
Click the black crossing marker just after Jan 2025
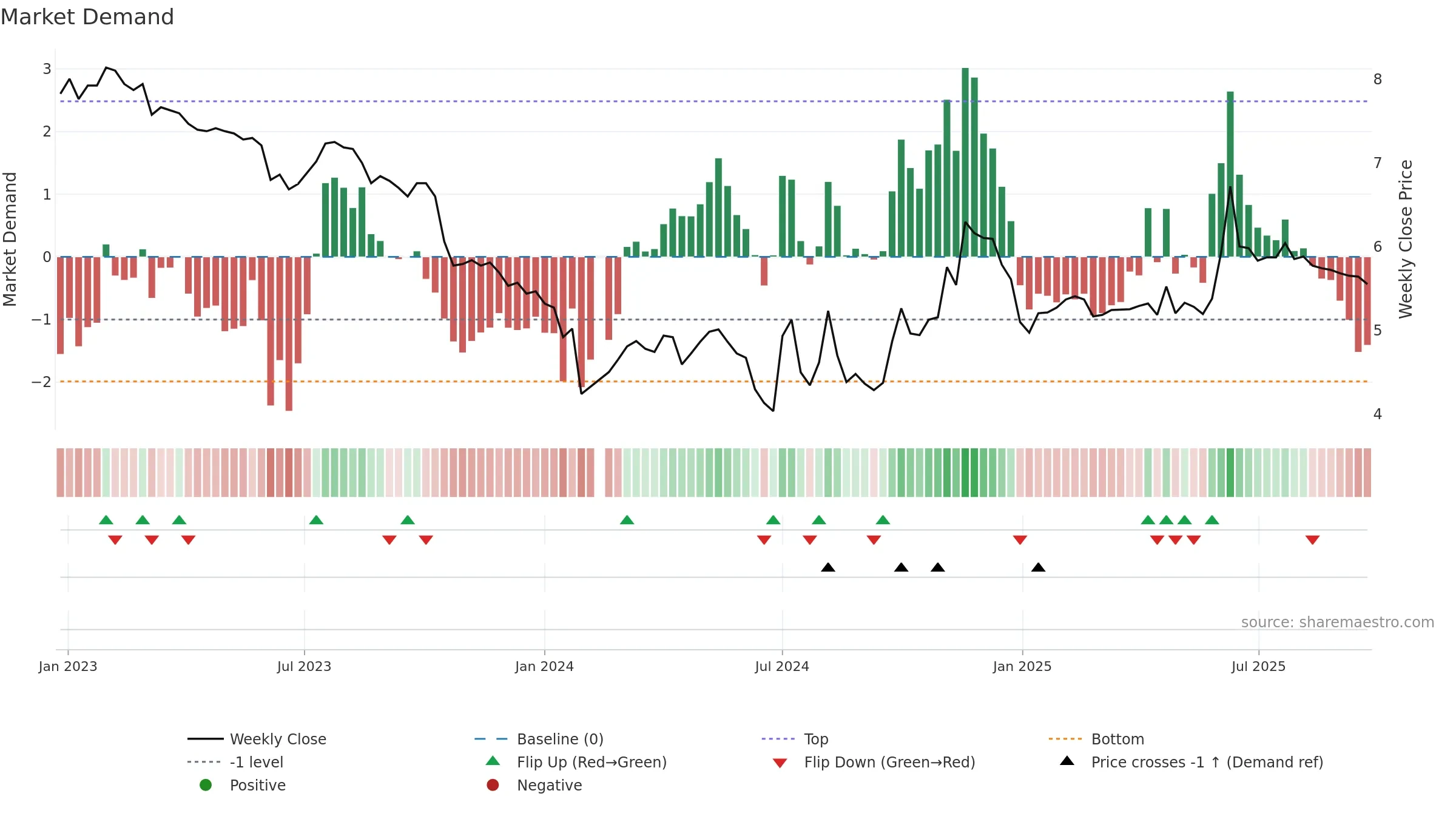(1038, 567)
